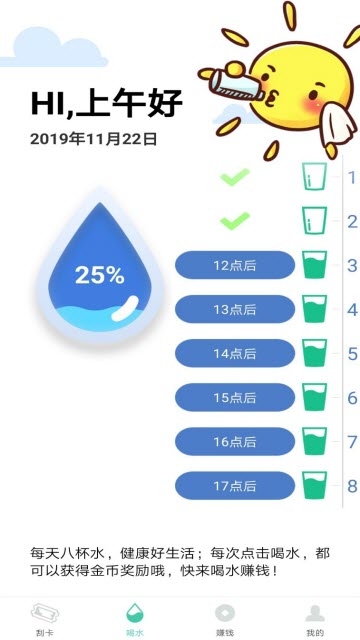Tap the empty glass icon for cup 1
Viewport: 360px width, 640px height.
[314, 176]
